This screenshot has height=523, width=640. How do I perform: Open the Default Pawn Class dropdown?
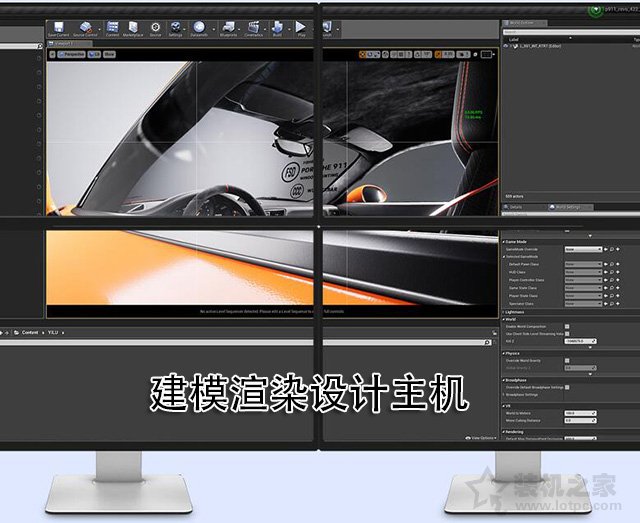pyautogui.click(x=583, y=264)
